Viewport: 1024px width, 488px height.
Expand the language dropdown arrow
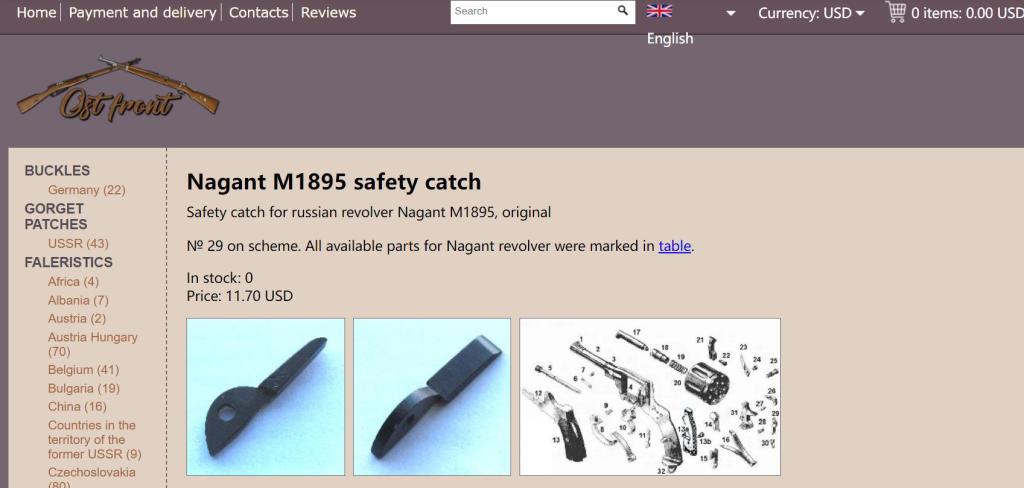pyautogui.click(x=731, y=13)
